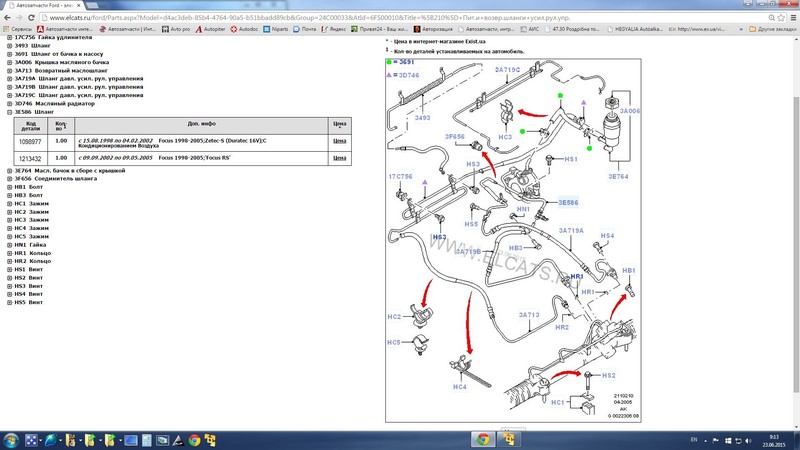The image size is (800, 450).
Task: Expand the 3F656 Соединитель шланга node
Action: [x=10, y=179]
